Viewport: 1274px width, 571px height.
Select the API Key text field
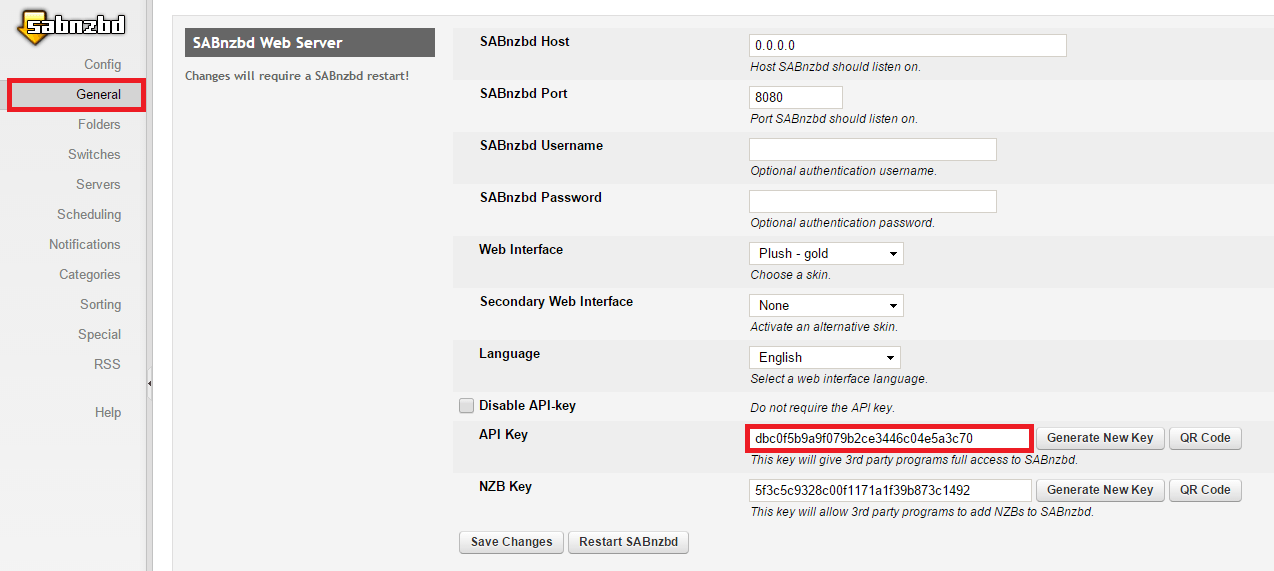(889, 438)
